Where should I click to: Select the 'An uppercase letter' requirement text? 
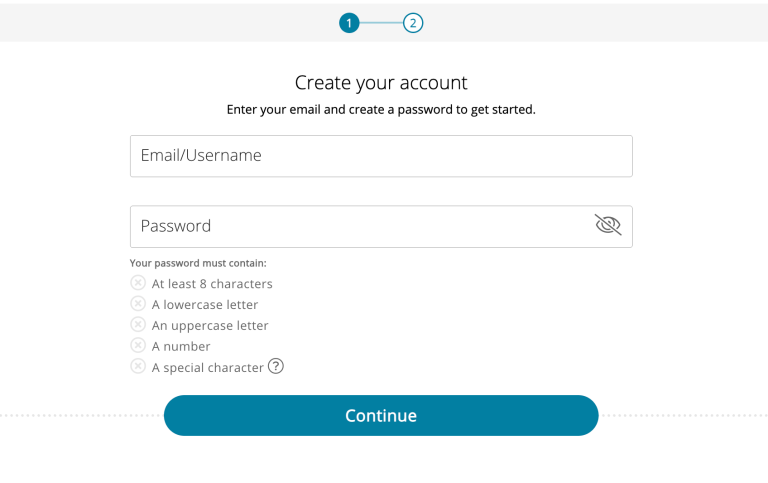(210, 326)
